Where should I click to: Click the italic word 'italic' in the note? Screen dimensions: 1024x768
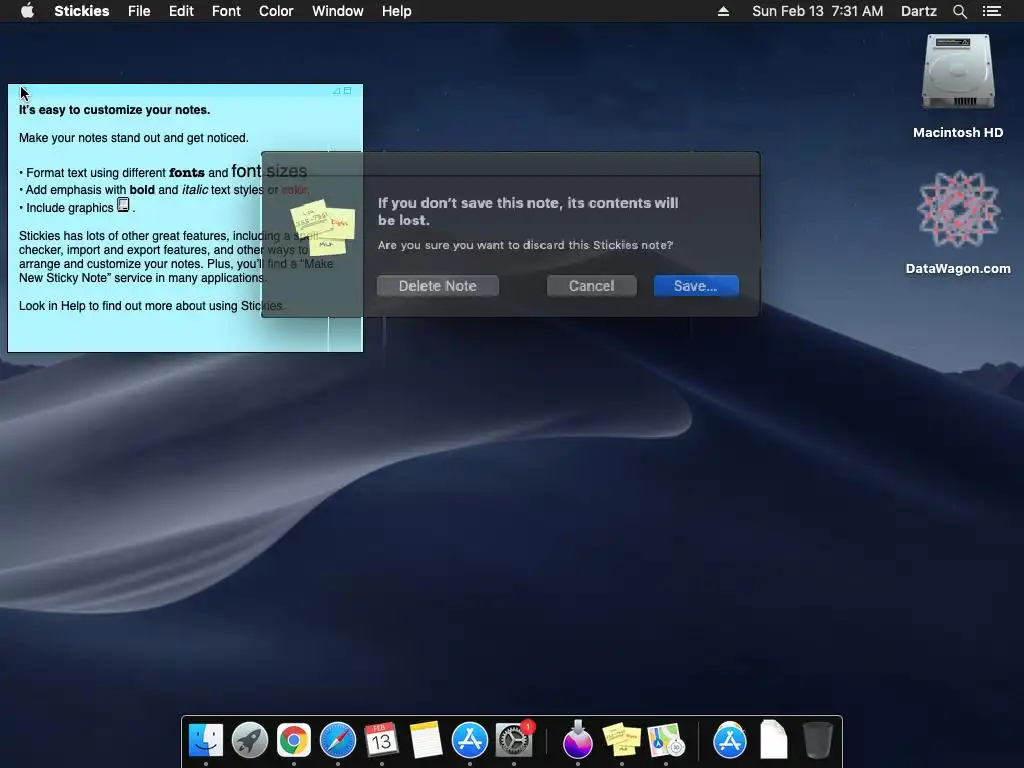(195, 190)
